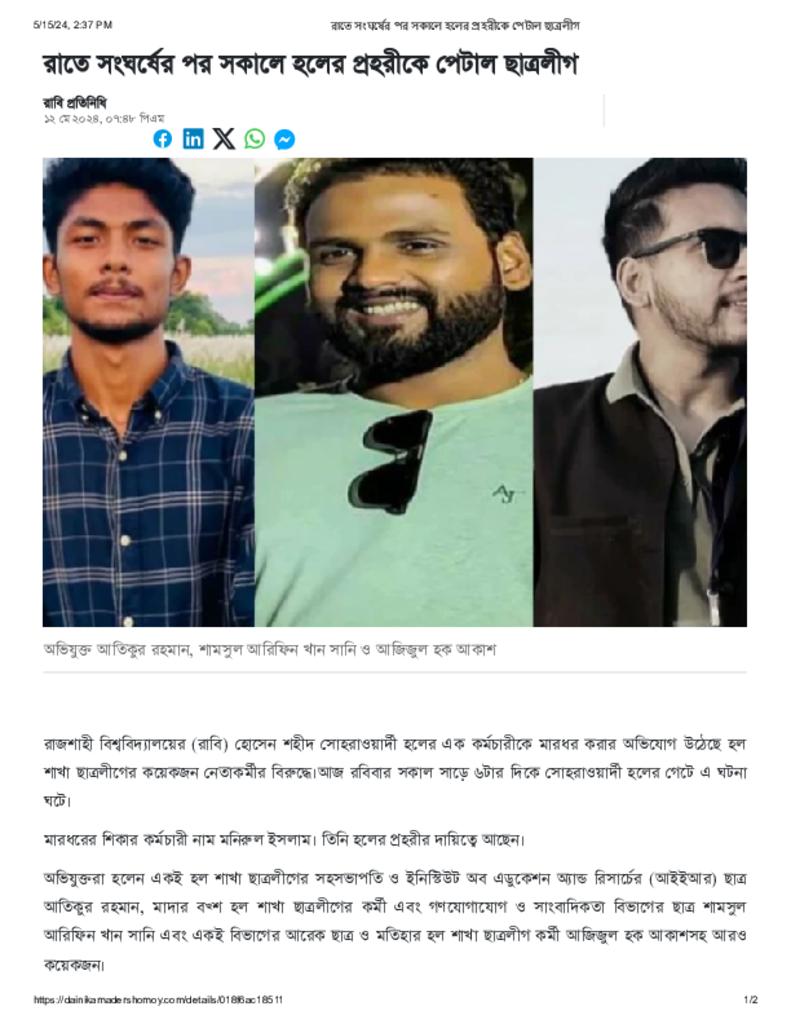Image resolution: width=791 pixels, height=1024 pixels.
Task: Click the first paragraph starting রাজশাহী বিশ্ববিদ্যালয়ের
Action: pyautogui.click(x=395, y=773)
